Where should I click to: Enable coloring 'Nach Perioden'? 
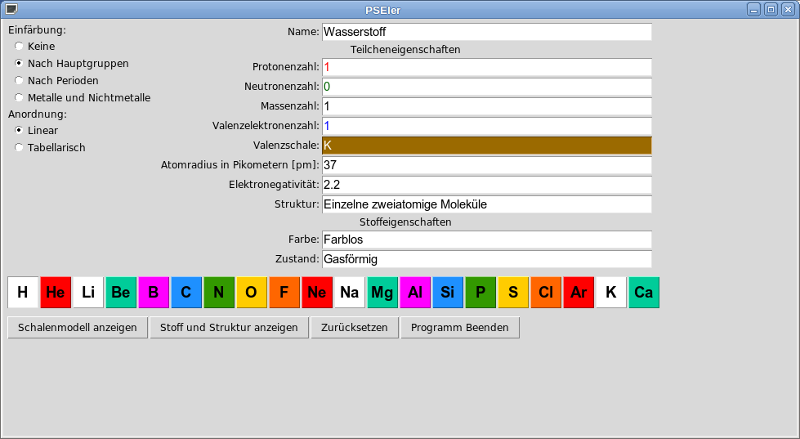coord(19,80)
